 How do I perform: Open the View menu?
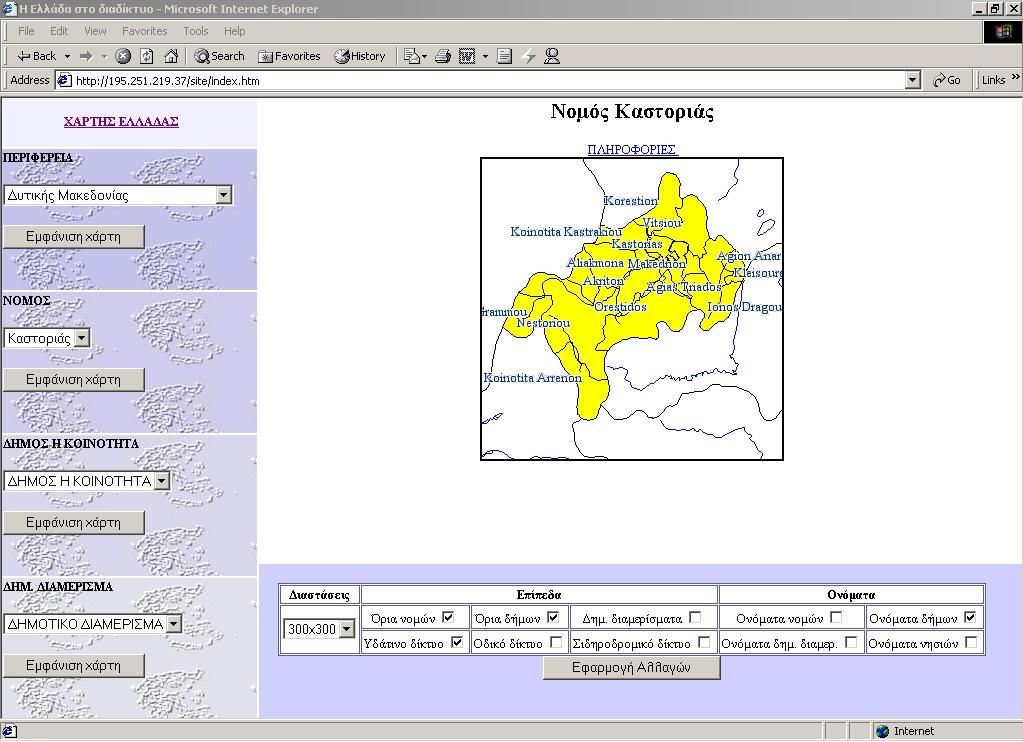coord(95,31)
